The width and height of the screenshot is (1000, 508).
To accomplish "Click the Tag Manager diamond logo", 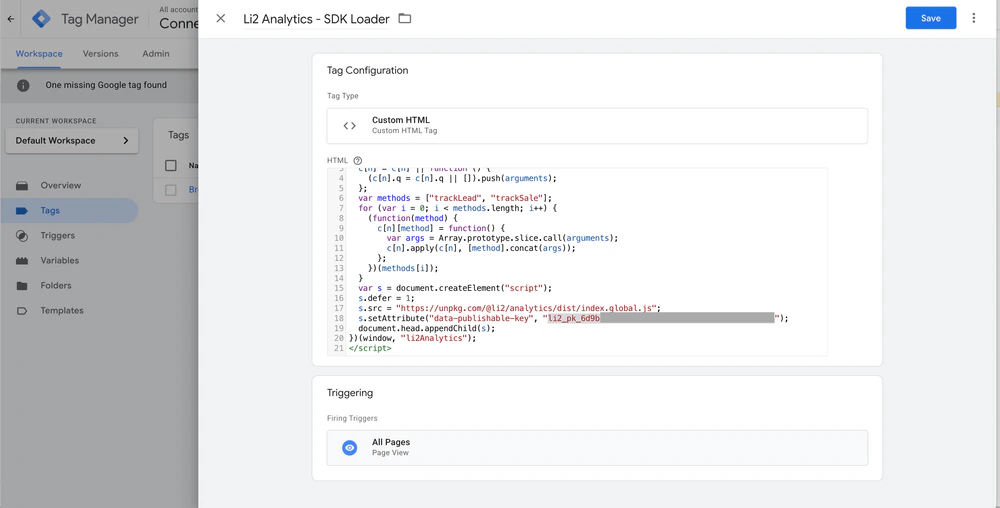I will tap(41, 19).
